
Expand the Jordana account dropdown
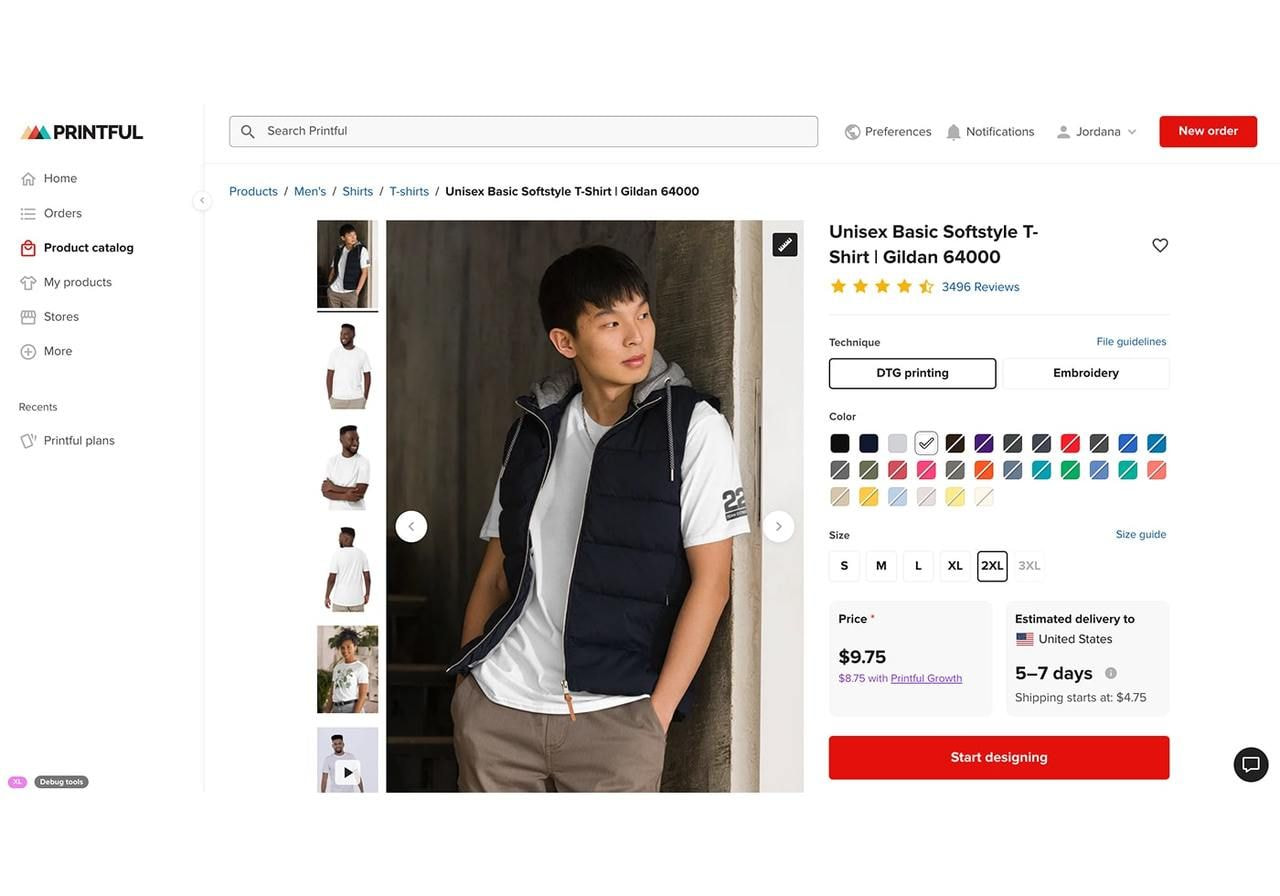tap(1097, 132)
